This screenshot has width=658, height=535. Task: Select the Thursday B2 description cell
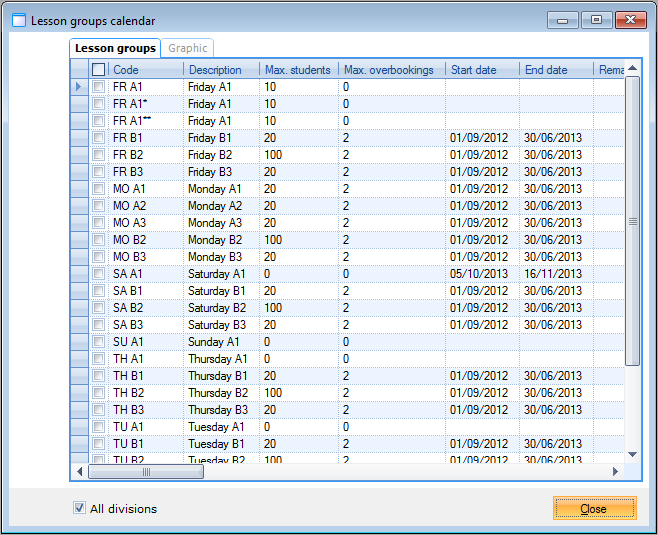pos(221,393)
